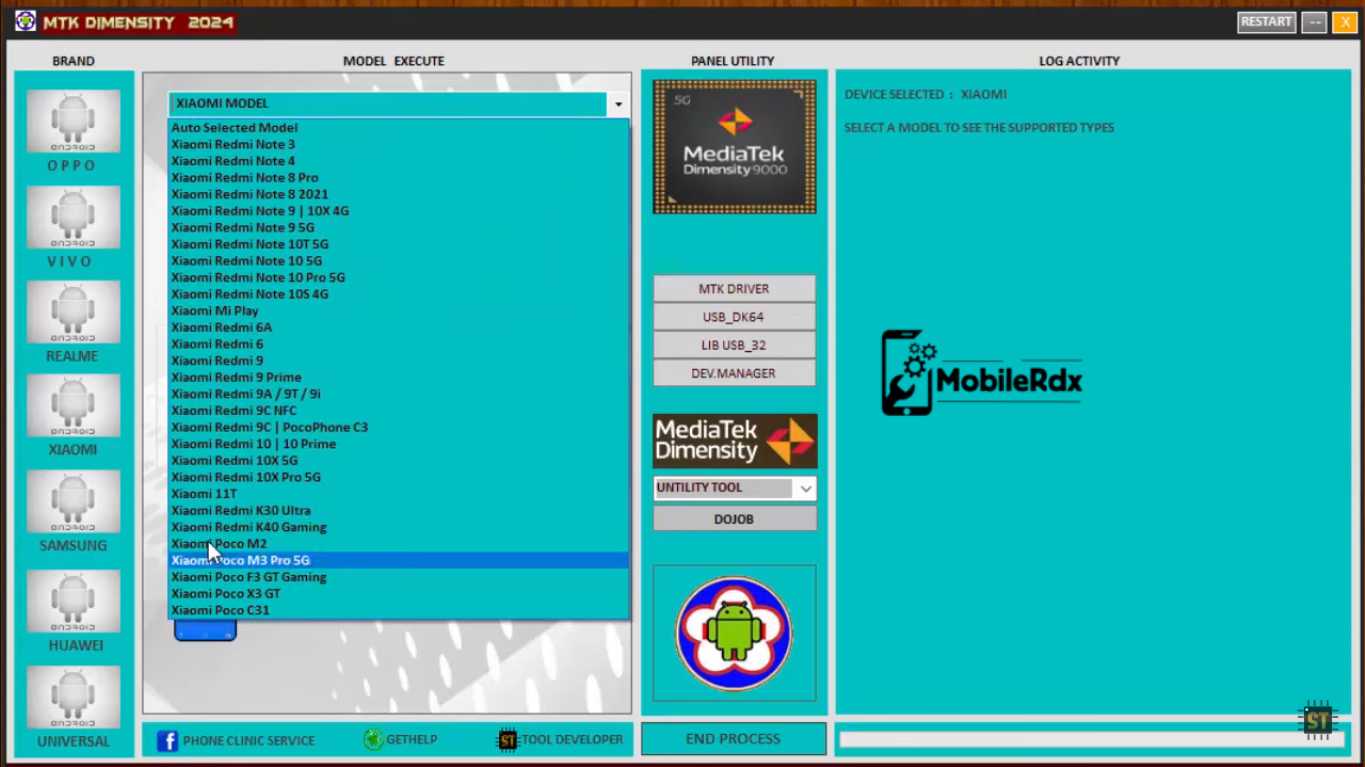This screenshot has width=1365, height=767.
Task: Select Xiaomi Redmi Note 8 Pro
Action: coord(398,178)
